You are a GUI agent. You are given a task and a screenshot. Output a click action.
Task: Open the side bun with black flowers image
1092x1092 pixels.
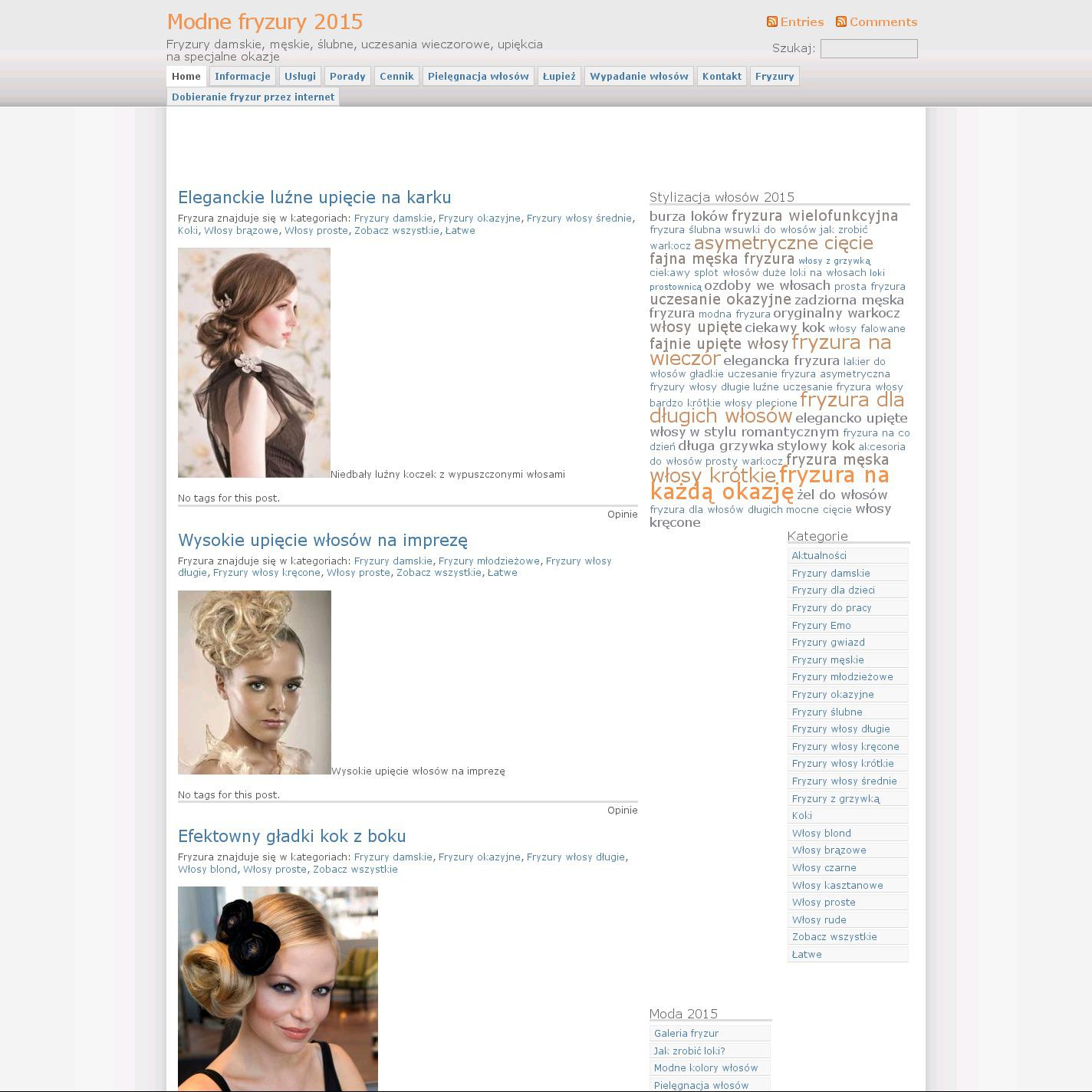pyautogui.click(x=278, y=988)
